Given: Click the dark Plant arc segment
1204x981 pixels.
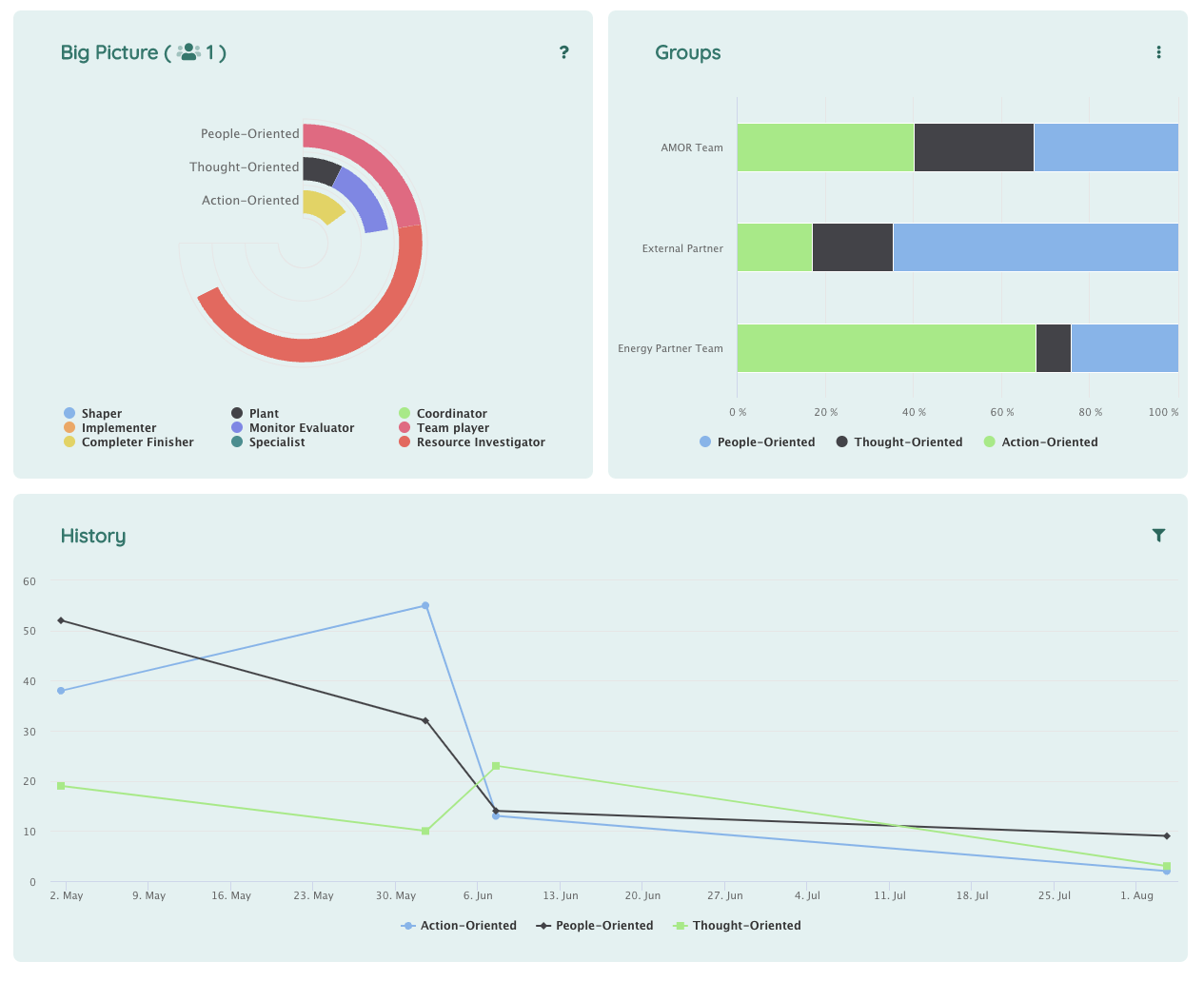Looking at the screenshot, I should [320, 169].
